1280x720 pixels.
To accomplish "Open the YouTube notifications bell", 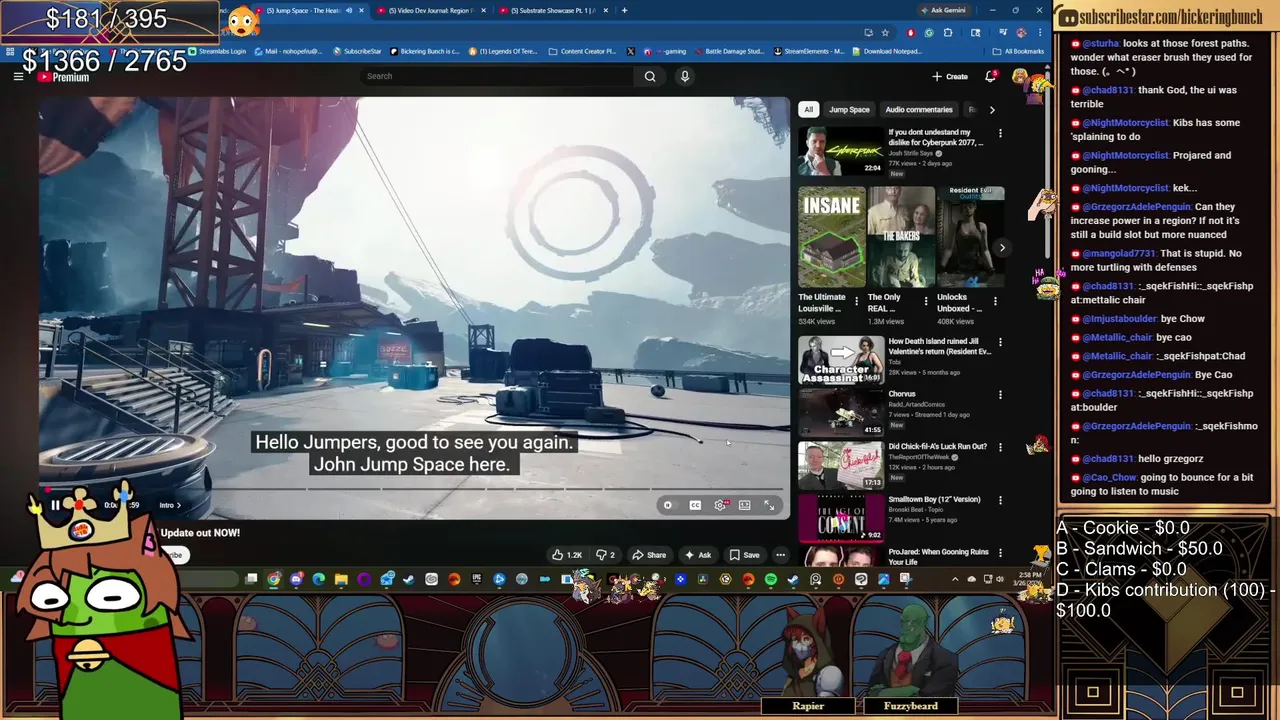I will coord(990,76).
